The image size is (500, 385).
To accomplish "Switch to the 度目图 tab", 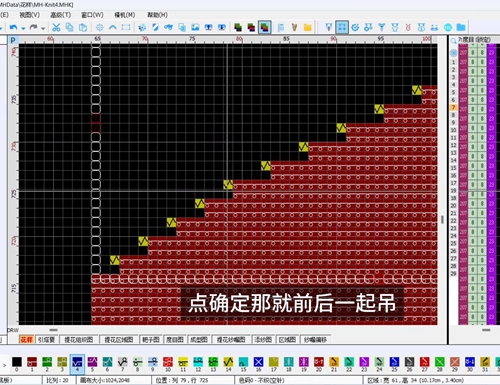I will (175, 340).
